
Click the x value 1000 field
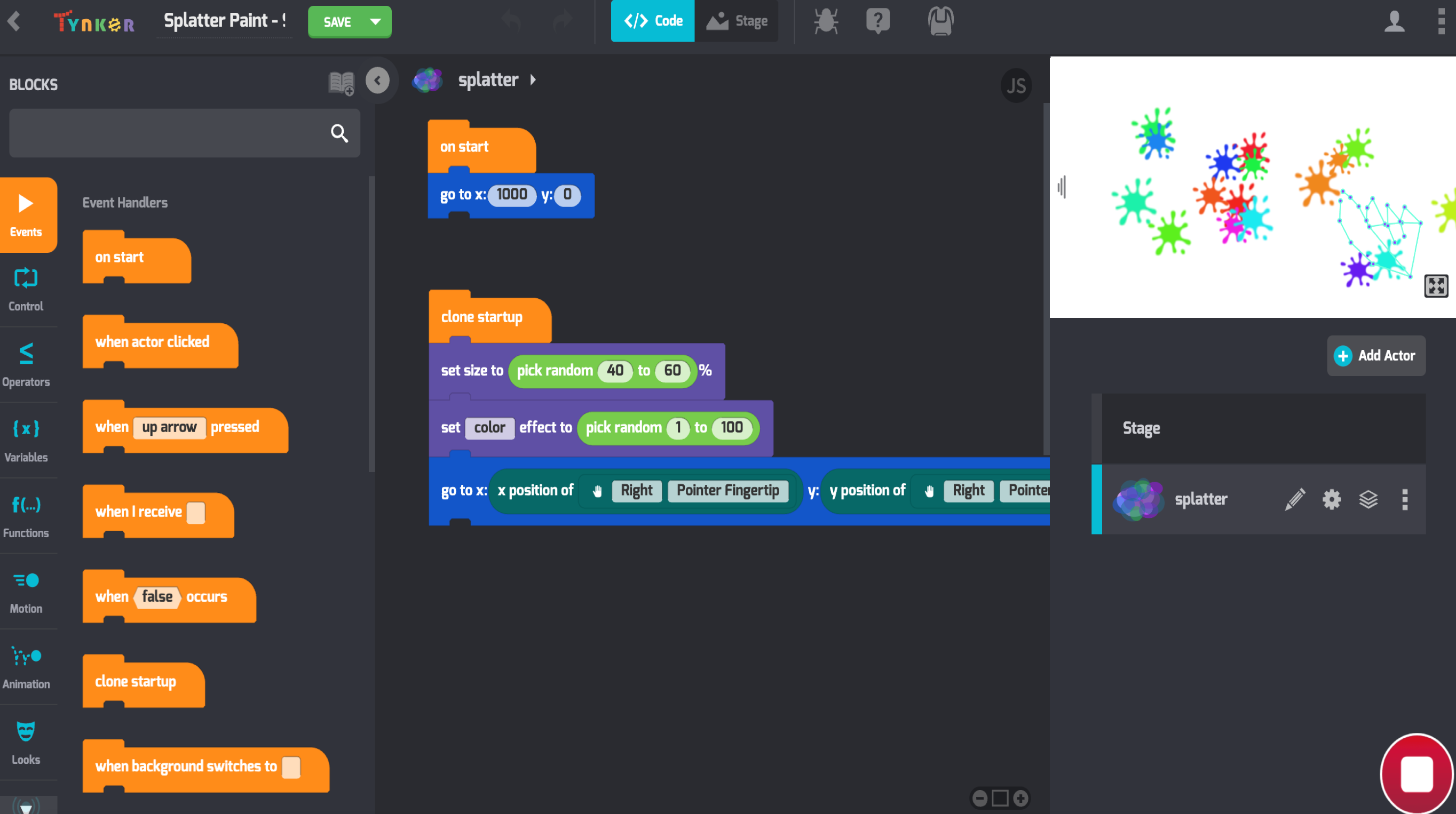point(511,195)
